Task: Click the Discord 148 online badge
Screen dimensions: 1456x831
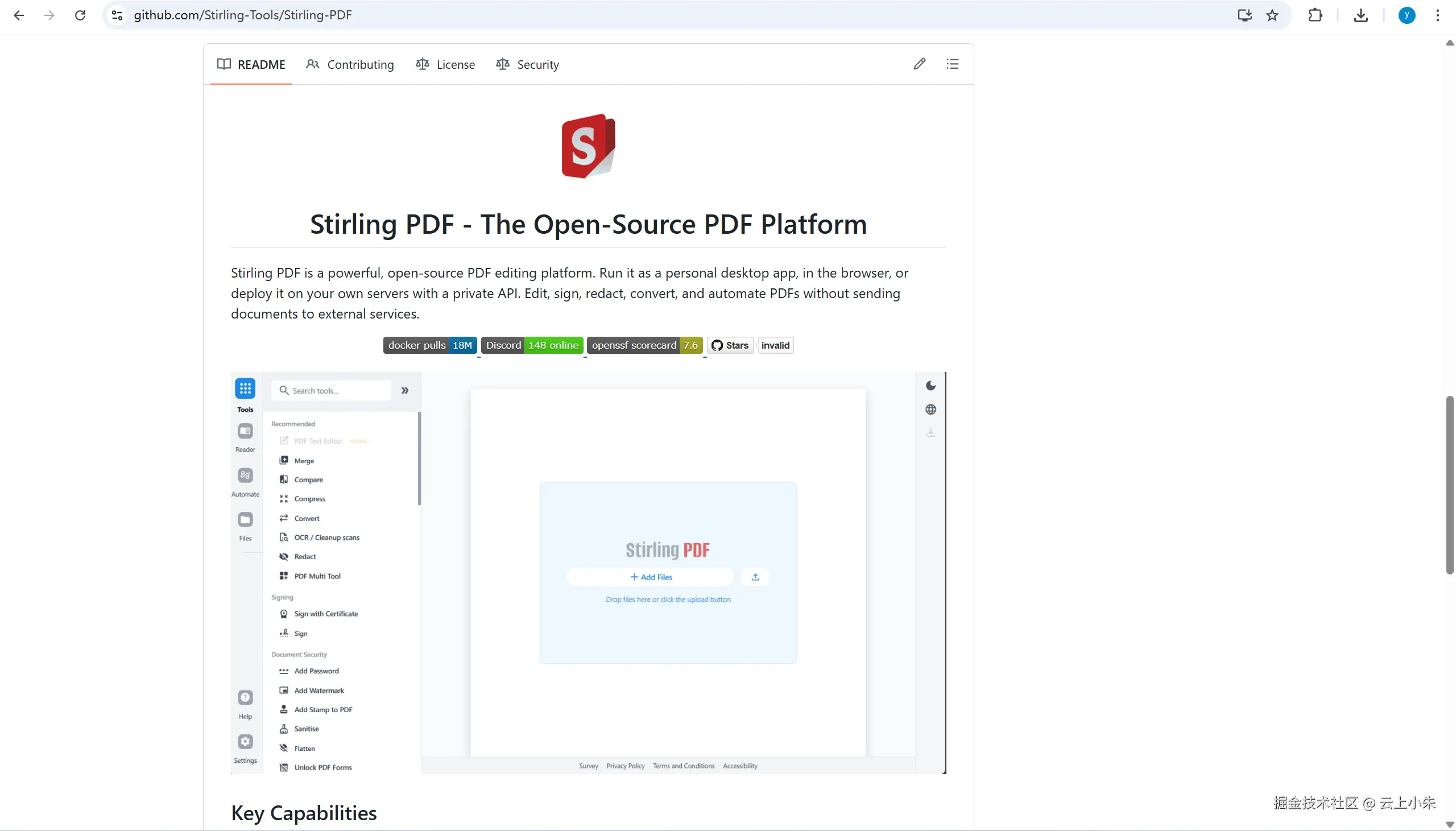Action: [532, 345]
